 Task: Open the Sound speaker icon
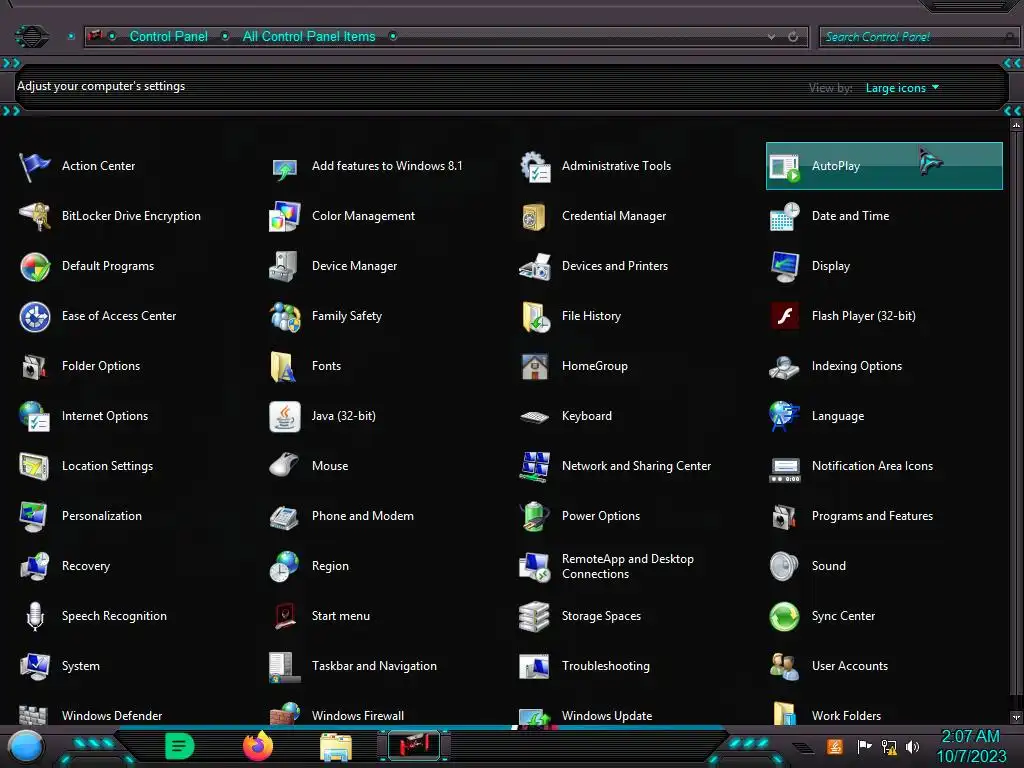click(784, 566)
